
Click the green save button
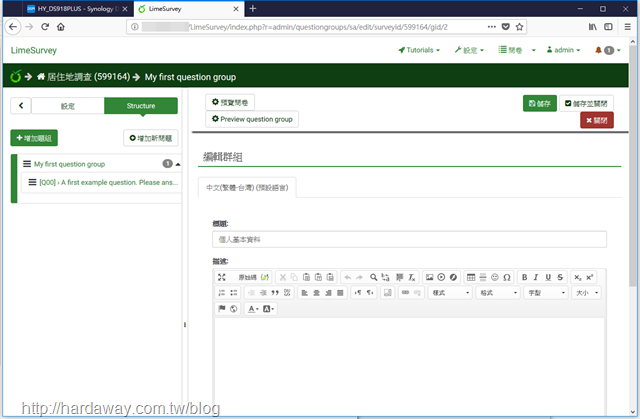coord(540,104)
